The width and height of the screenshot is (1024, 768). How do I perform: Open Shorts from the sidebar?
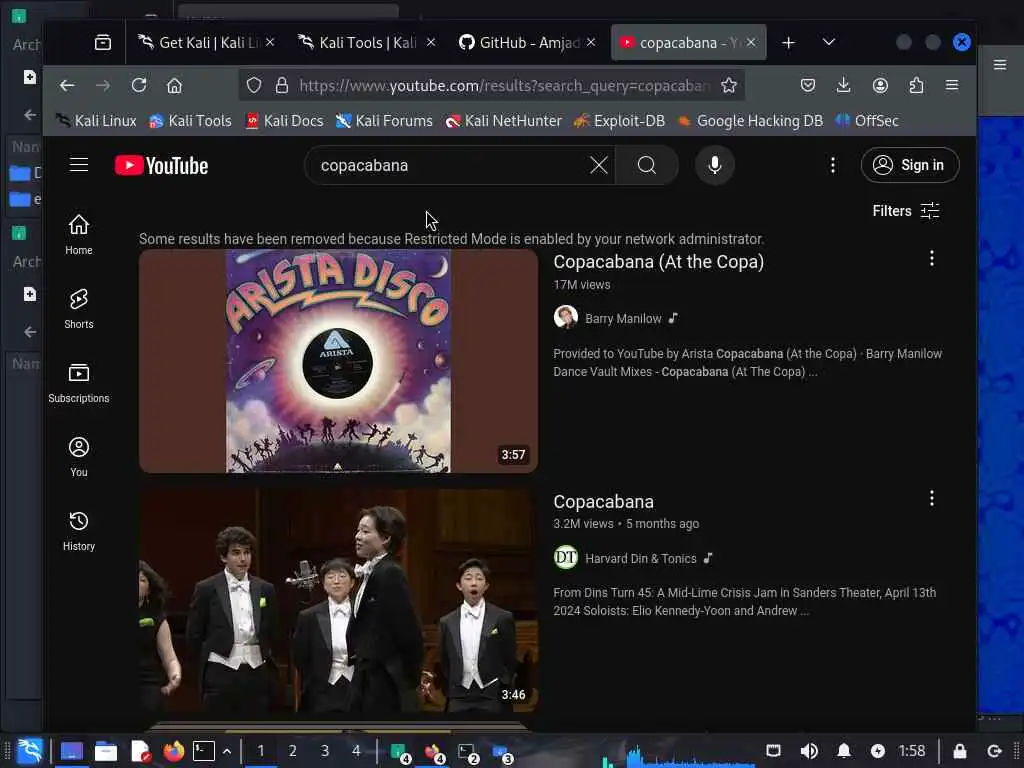pyautogui.click(x=78, y=309)
